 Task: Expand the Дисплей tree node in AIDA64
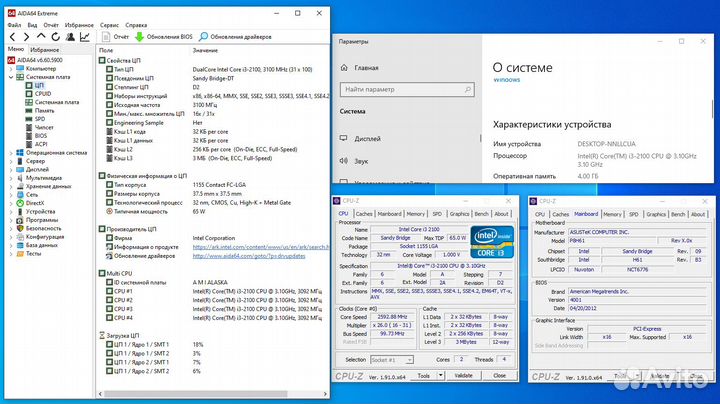[x=11, y=169]
